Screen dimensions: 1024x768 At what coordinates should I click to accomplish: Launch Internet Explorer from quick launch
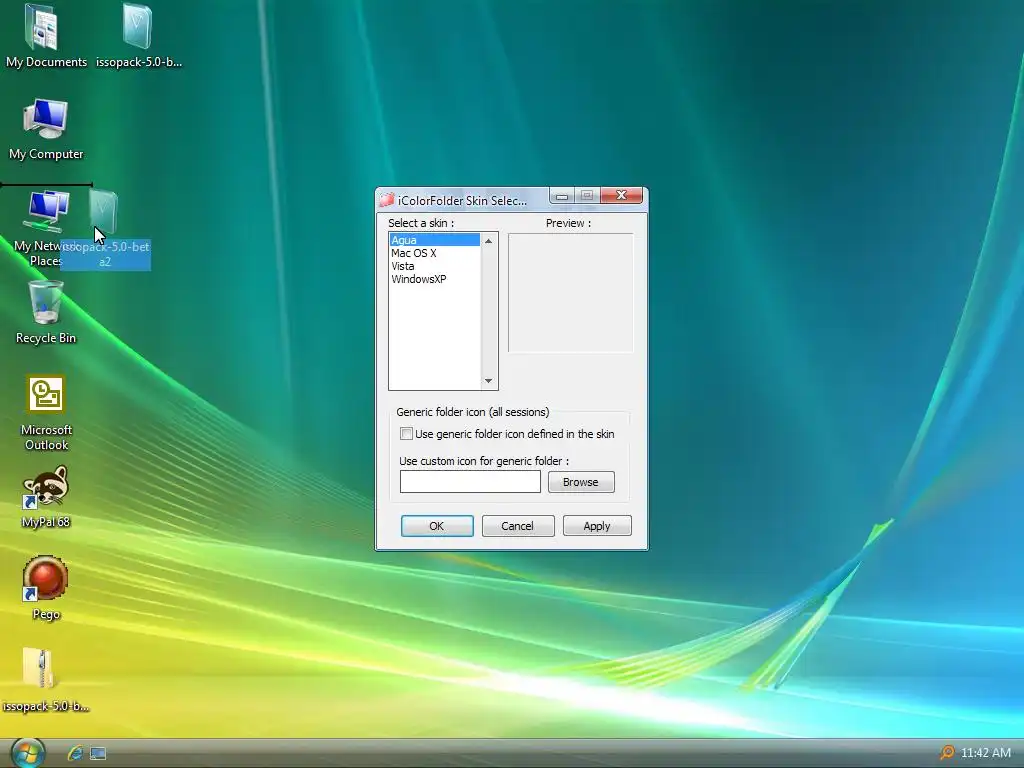pos(75,753)
